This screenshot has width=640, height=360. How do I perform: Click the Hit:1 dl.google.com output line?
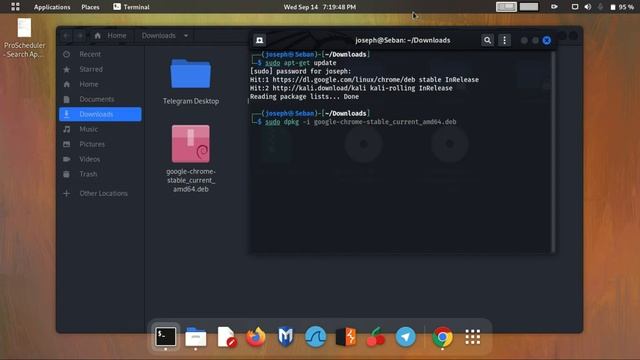point(364,80)
